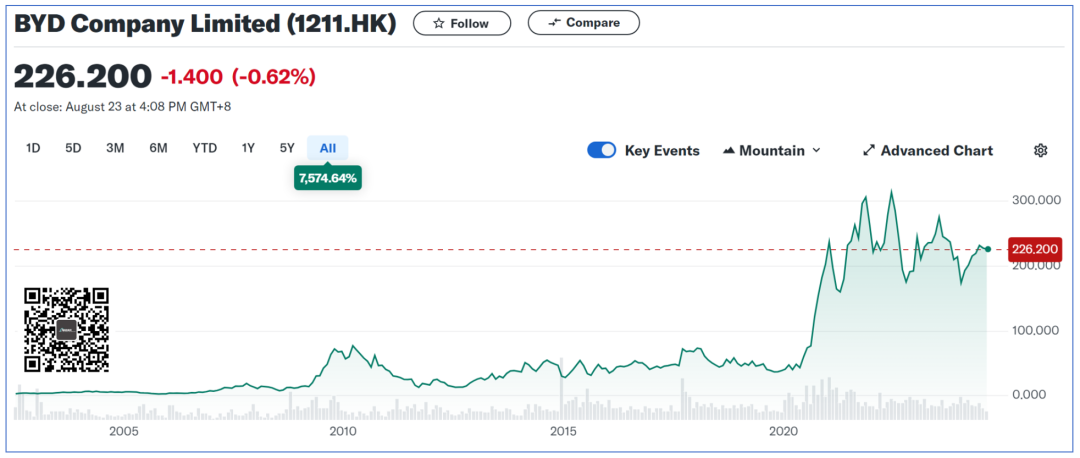Select the 6M range tab
Viewport: 1080px width, 458px height.
point(158,148)
